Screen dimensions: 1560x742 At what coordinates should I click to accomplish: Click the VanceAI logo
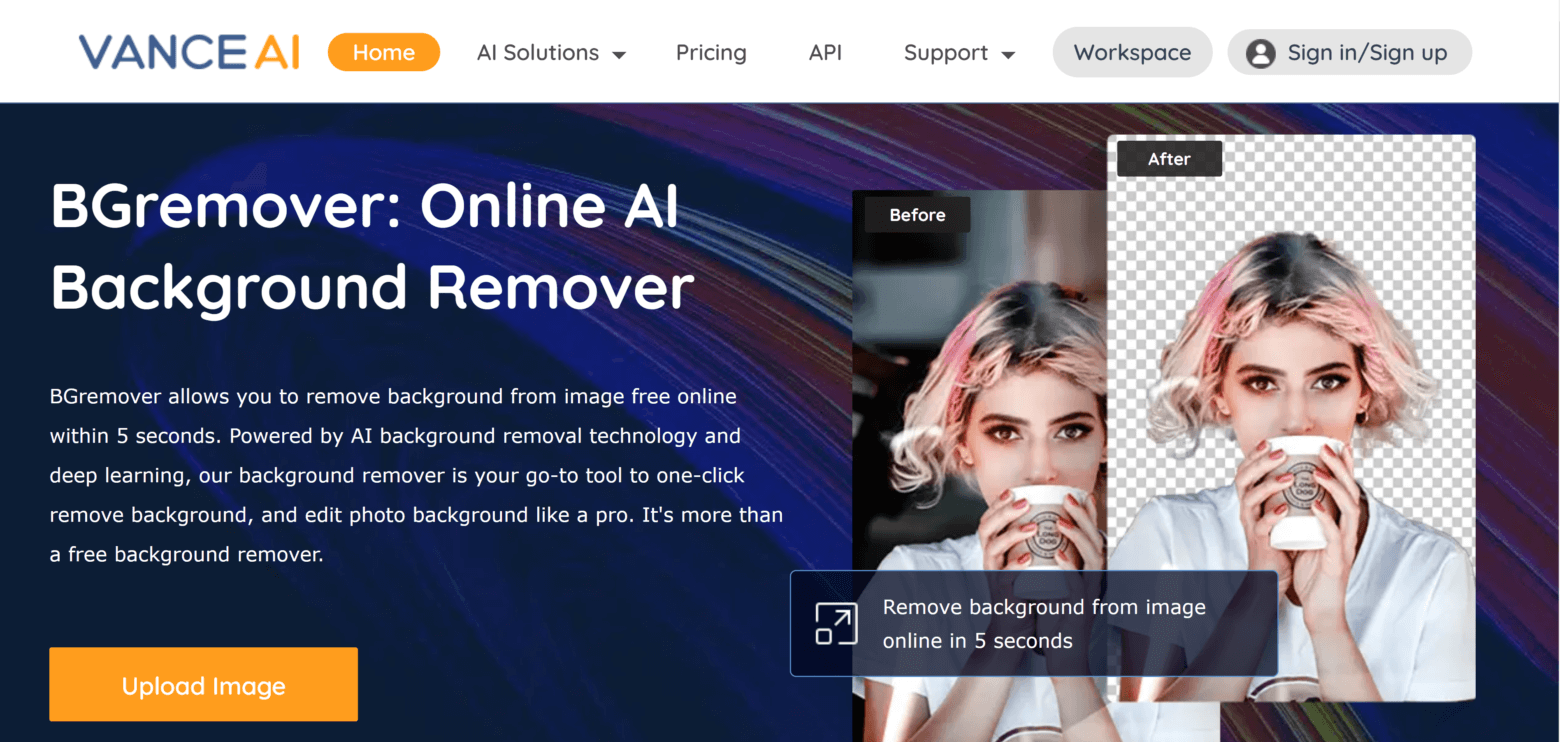pos(187,52)
